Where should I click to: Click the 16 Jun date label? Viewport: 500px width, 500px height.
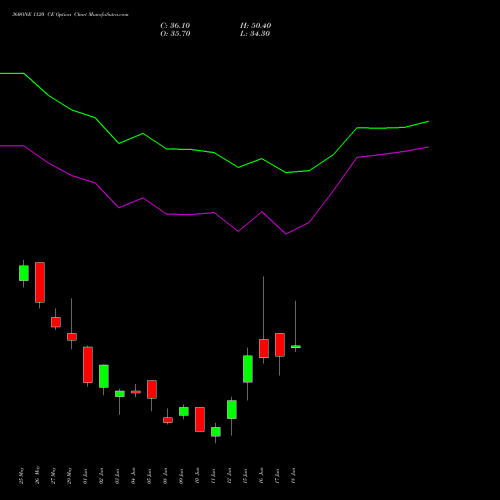pos(262,476)
